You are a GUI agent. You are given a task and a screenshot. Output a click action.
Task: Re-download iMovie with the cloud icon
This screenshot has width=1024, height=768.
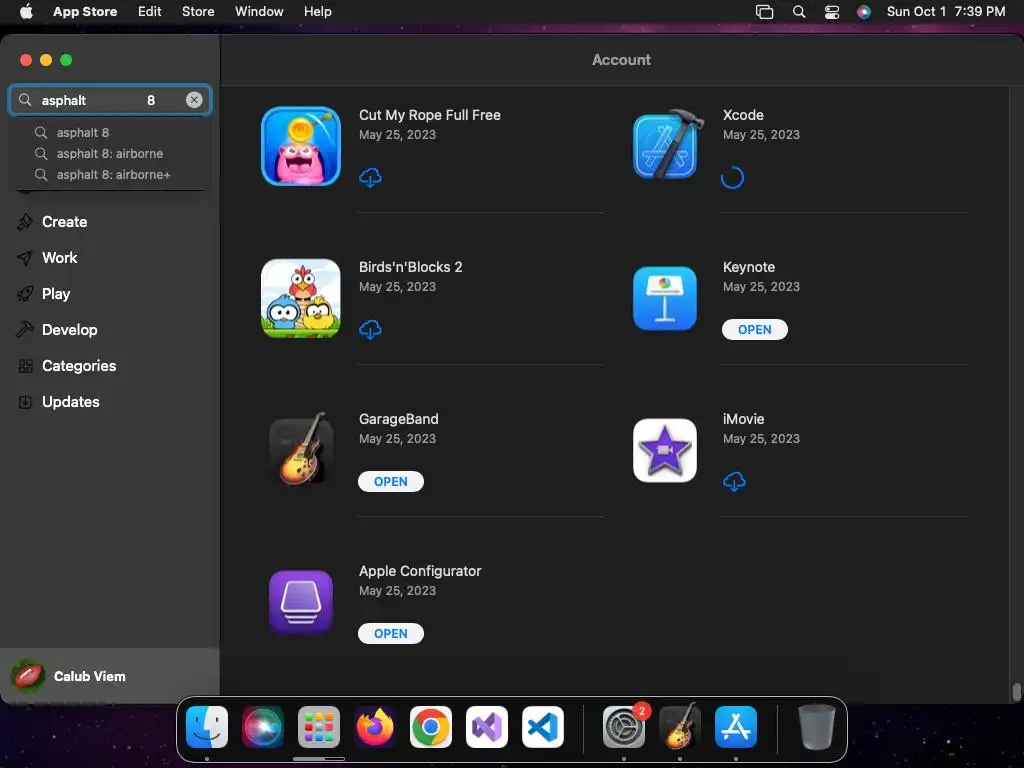pos(734,482)
